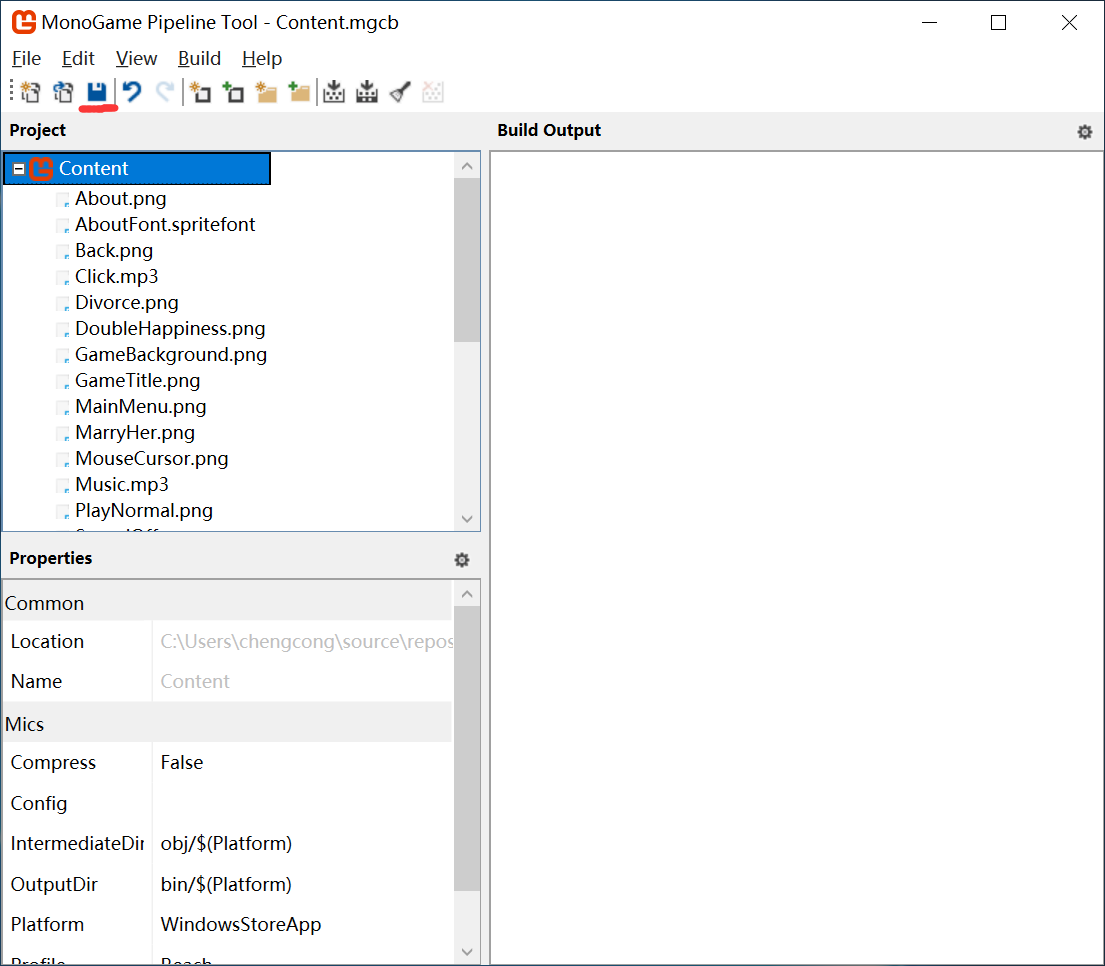The height and width of the screenshot is (966, 1105).
Task: Select GameBackground.png in the project tree
Action: pyautogui.click(x=171, y=355)
